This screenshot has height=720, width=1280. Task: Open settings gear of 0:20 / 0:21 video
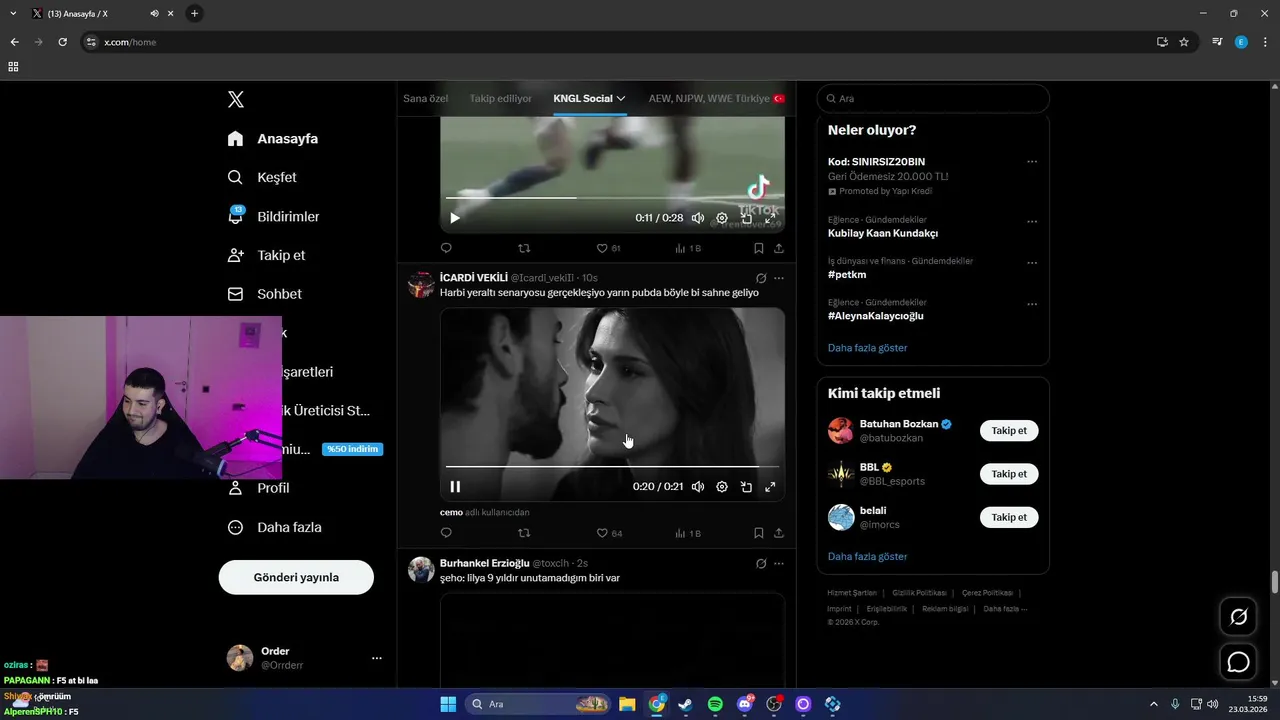click(722, 487)
